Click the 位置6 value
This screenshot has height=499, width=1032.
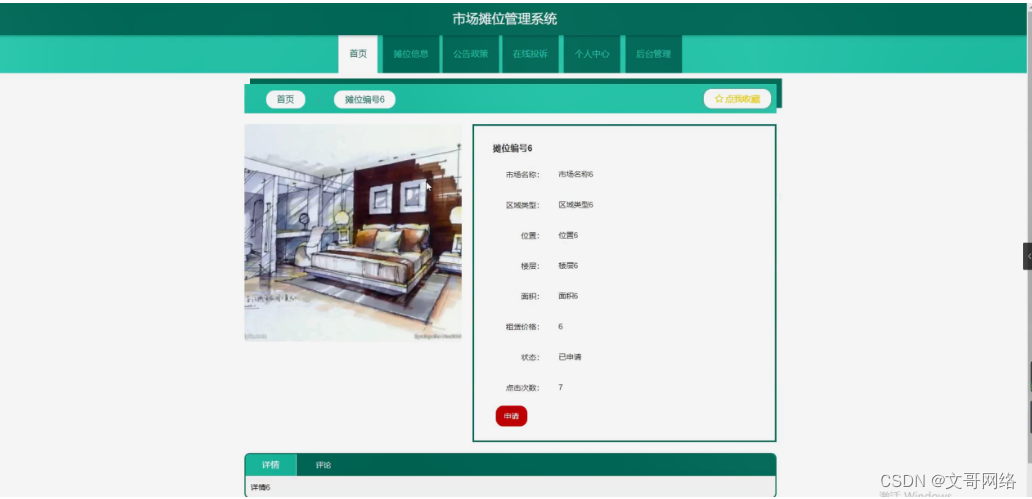pyautogui.click(x=568, y=235)
